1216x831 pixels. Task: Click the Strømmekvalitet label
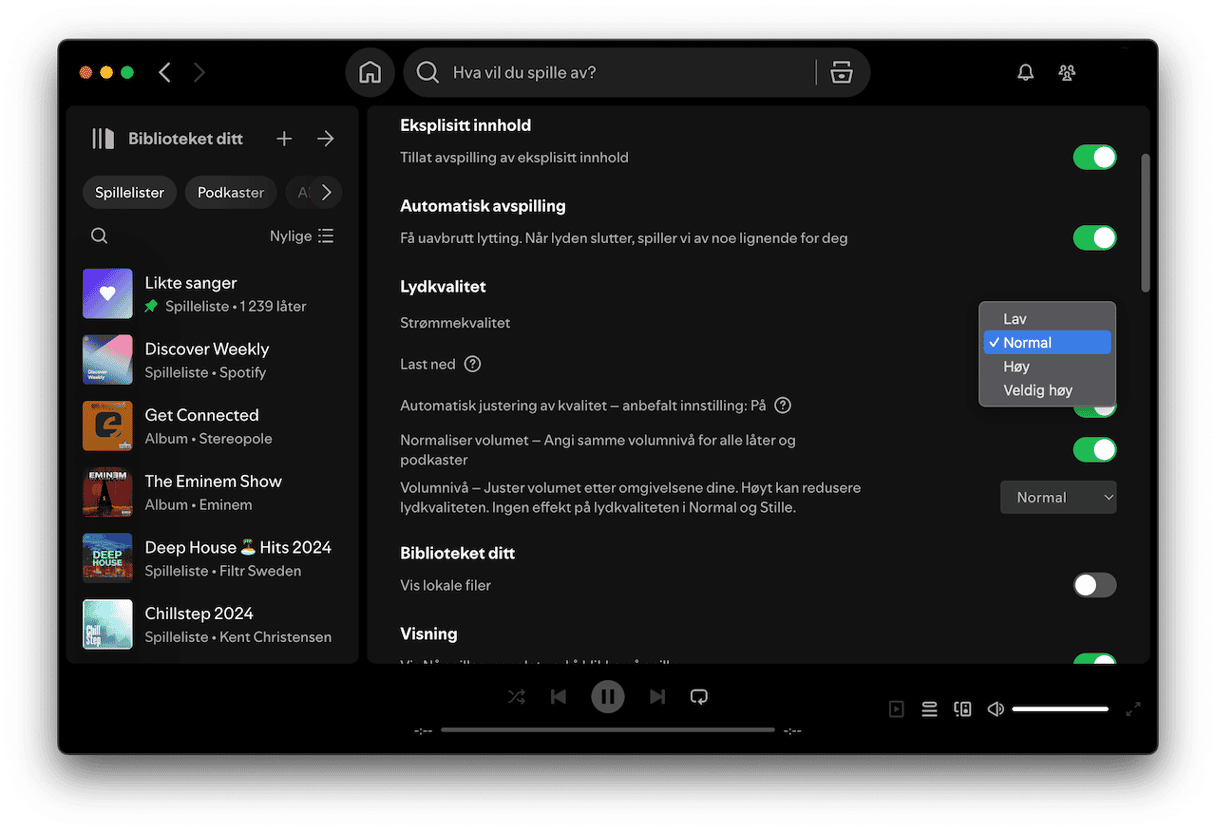click(455, 323)
